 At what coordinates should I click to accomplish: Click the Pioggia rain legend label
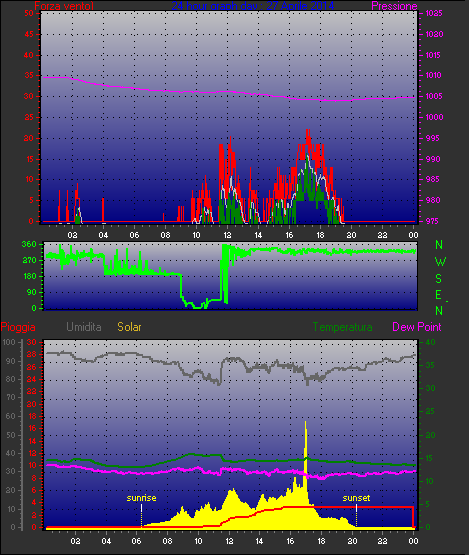tap(18, 327)
